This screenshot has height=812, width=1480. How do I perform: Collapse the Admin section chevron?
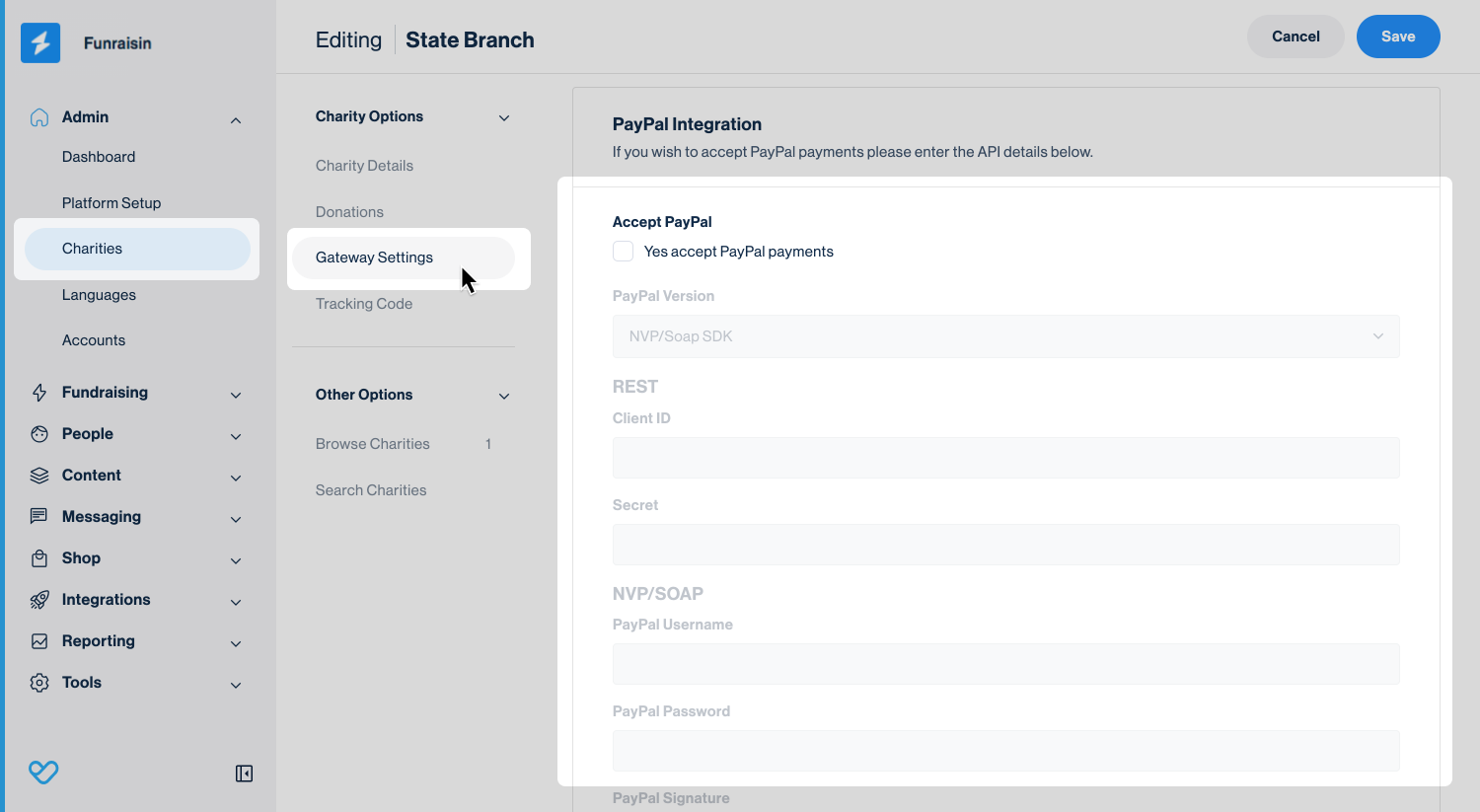point(236,120)
